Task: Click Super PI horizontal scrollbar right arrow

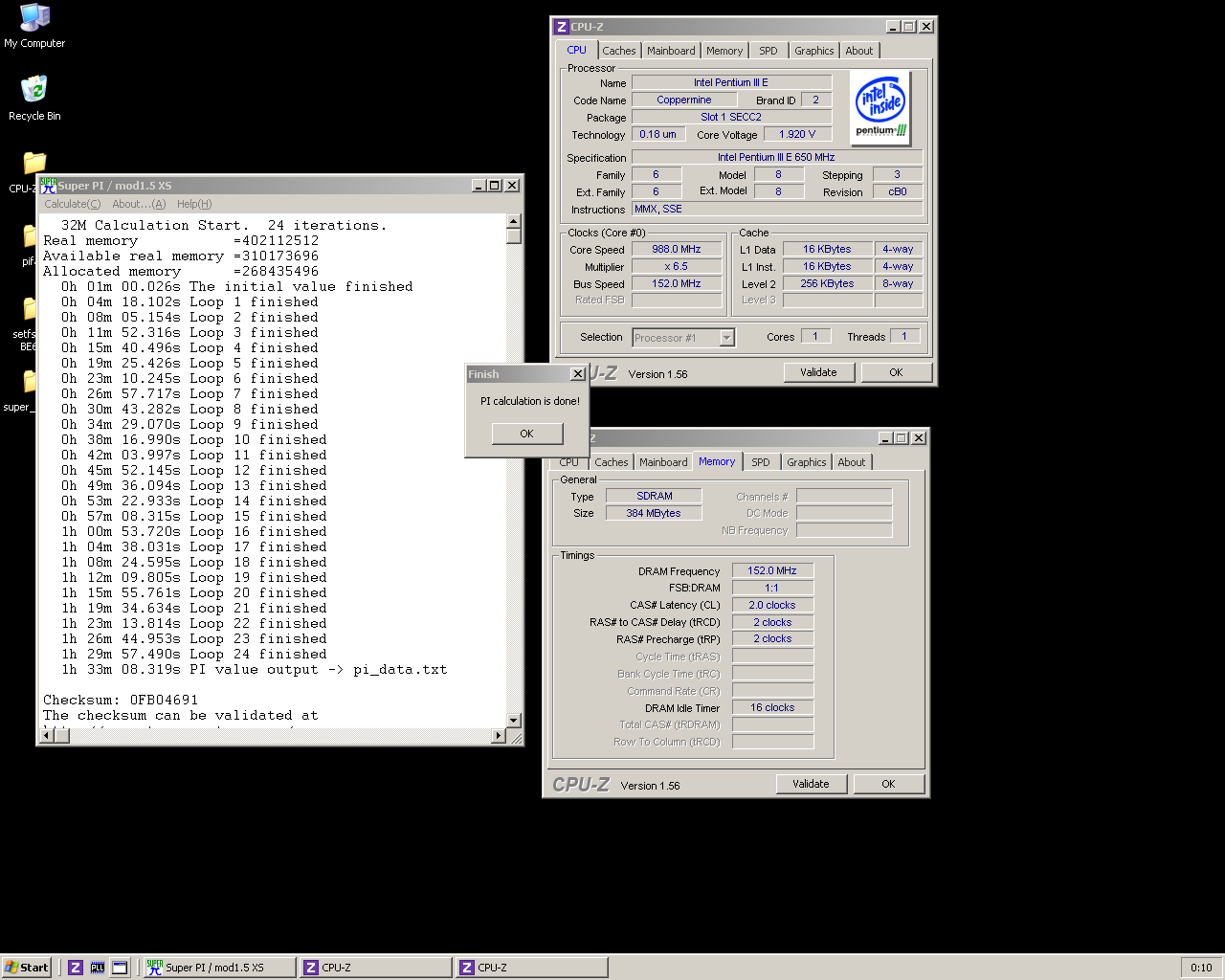Action: pyautogui.click(x=499, y=736)
